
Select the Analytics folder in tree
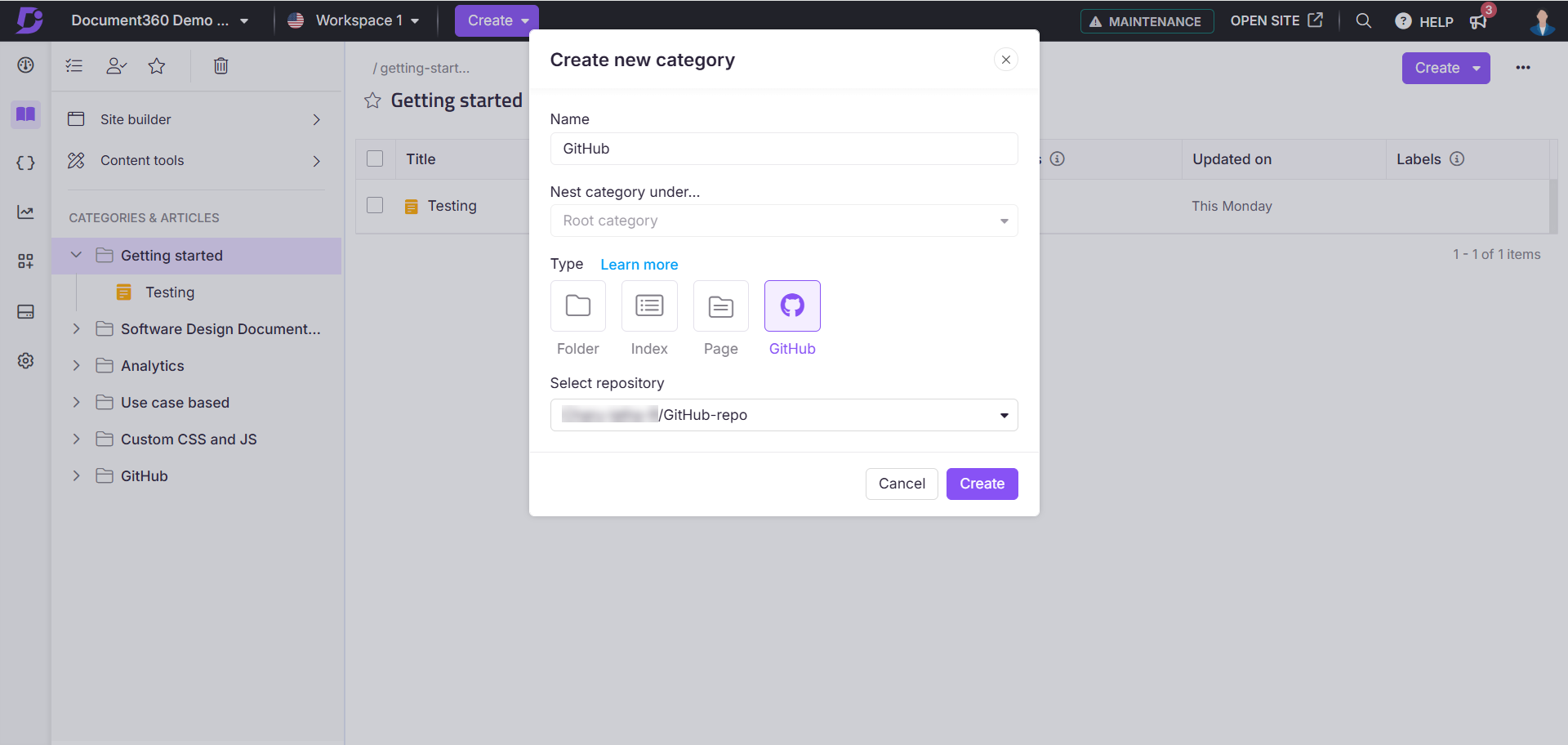pos(153,366)
